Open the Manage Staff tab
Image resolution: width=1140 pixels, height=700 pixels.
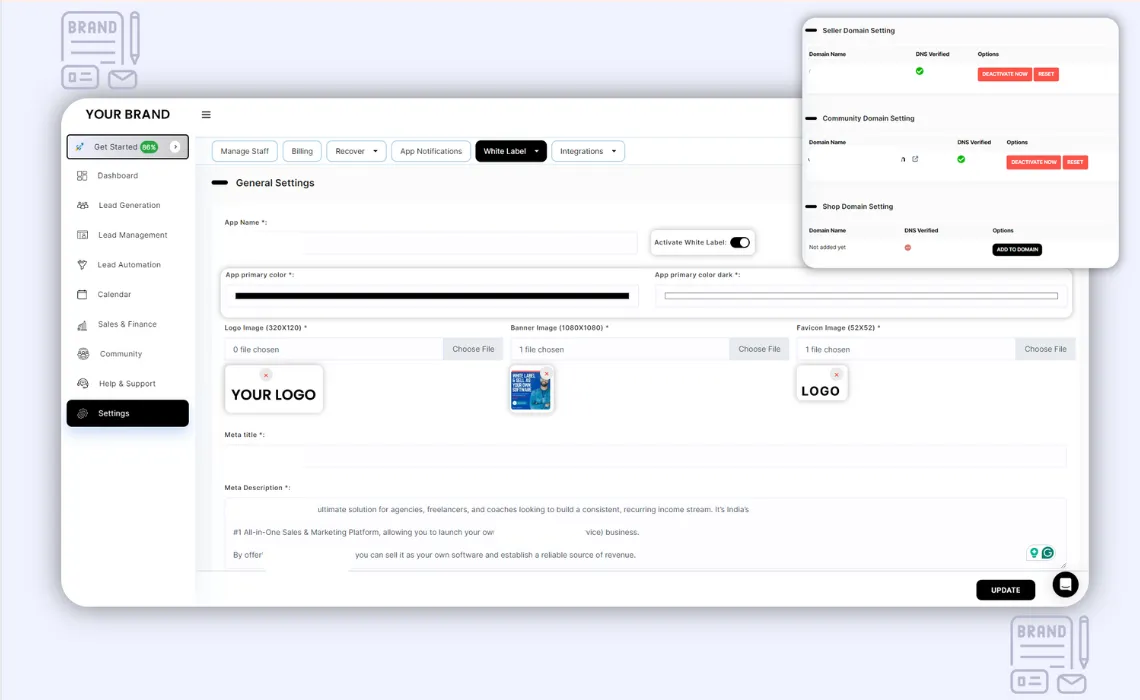point(245,151)
